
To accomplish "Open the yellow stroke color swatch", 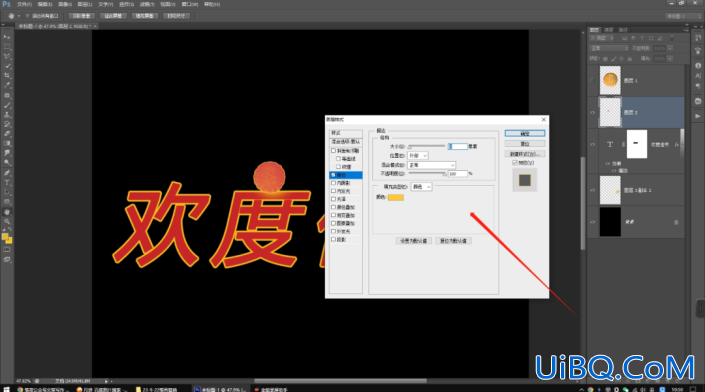I will (x=396, y=197).
